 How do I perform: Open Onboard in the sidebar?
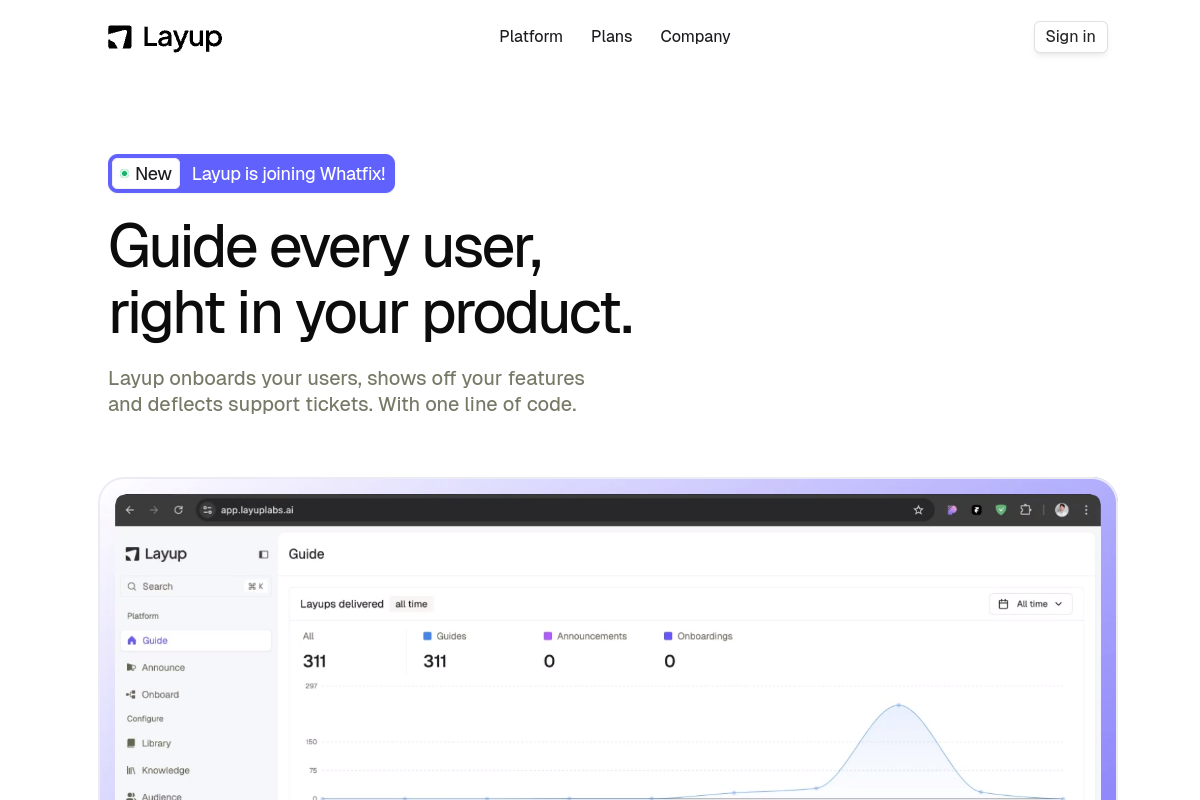(x=153, y=694)
